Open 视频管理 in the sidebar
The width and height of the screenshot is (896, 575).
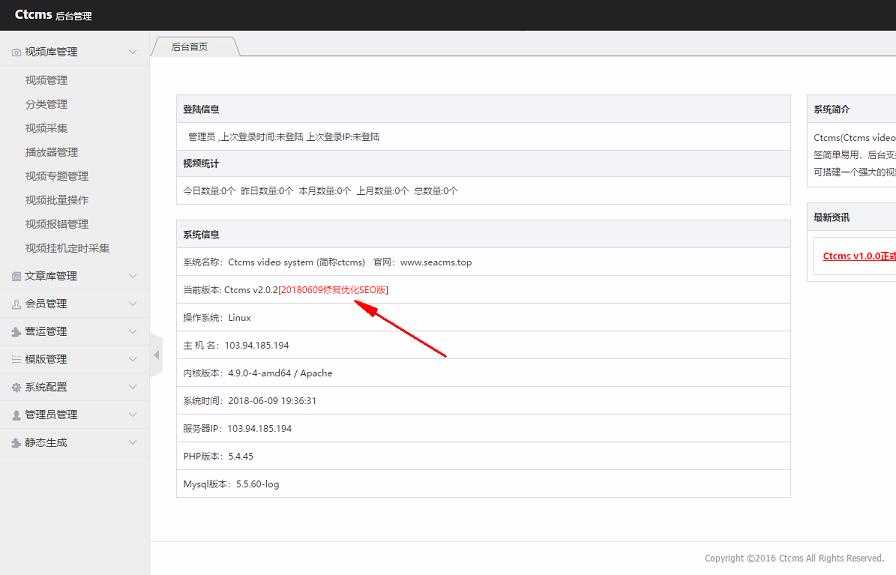(x=46, y=80)
